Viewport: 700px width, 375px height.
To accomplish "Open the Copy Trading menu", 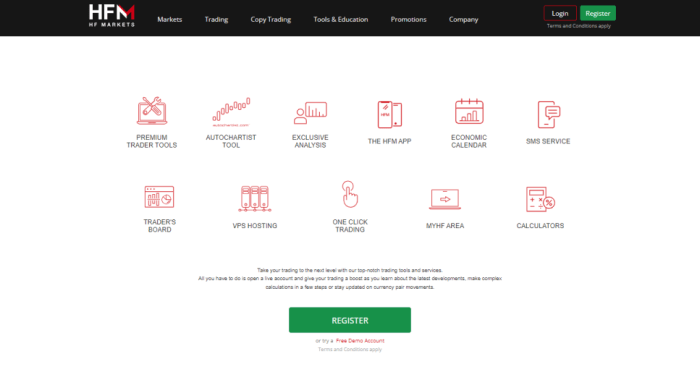I will [271, 20].
